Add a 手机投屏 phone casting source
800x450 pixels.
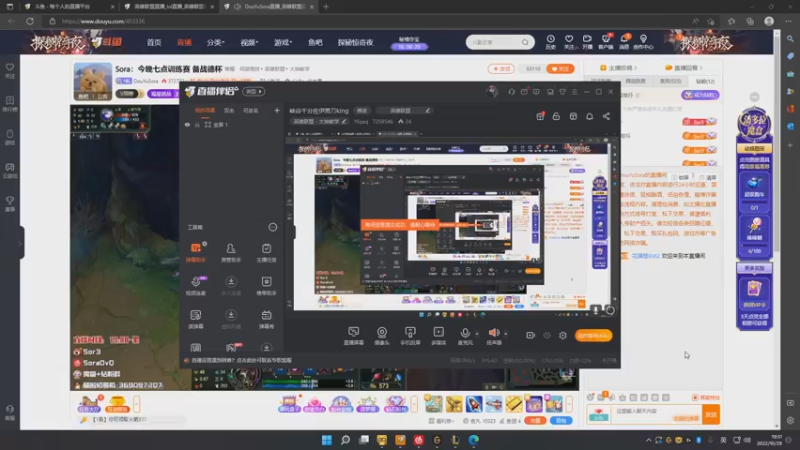410,336
